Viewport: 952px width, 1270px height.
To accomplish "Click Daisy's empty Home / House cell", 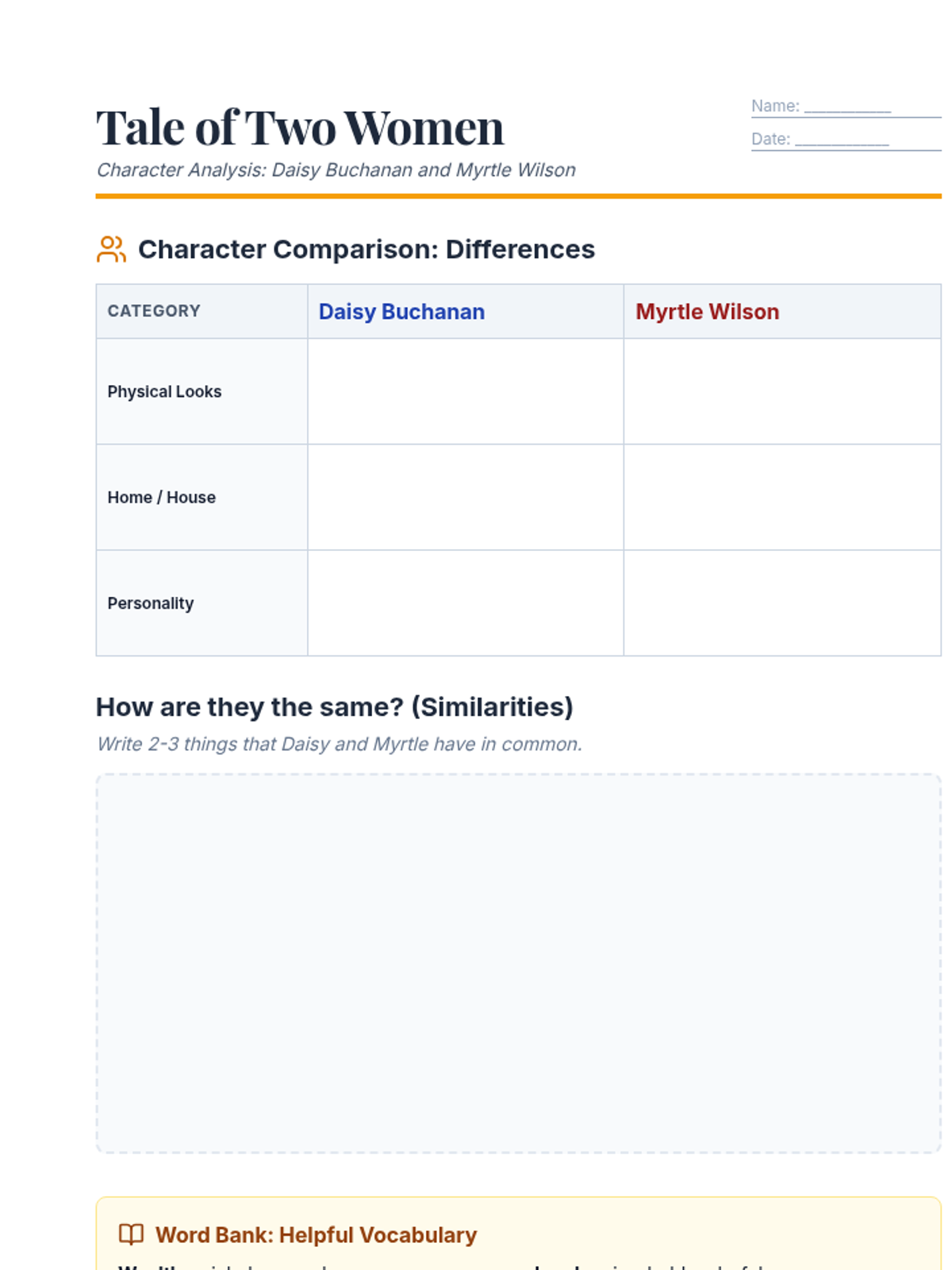I will point(466,498).
